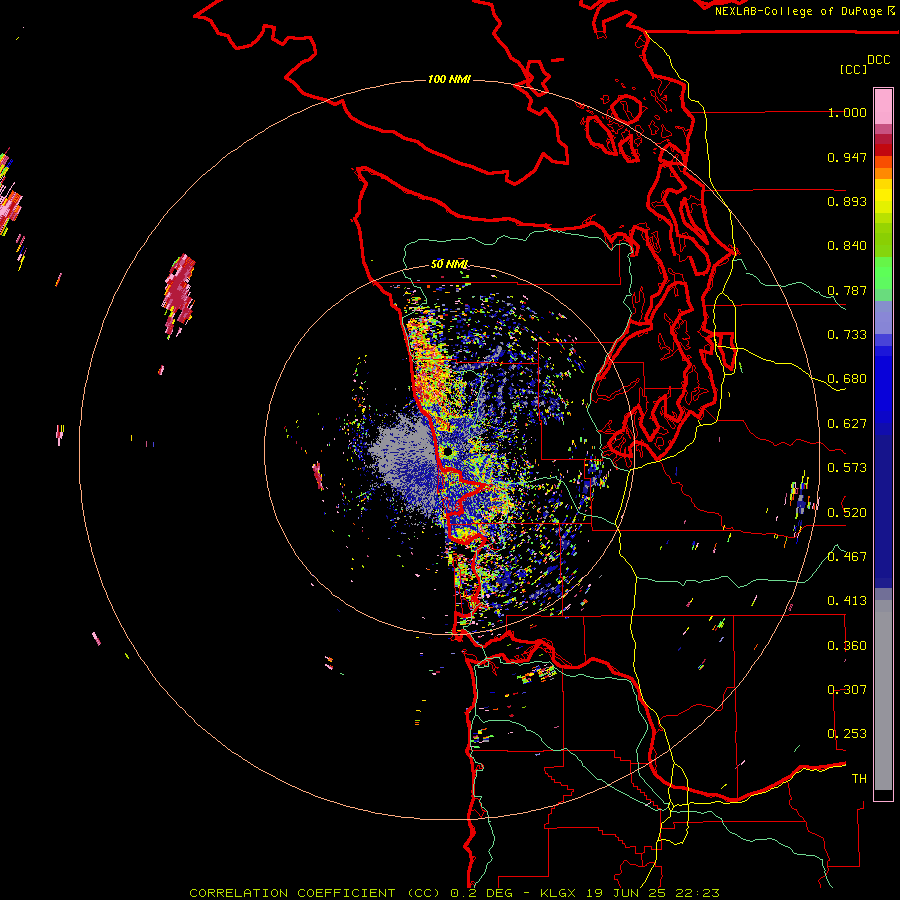Select the 0.467 color scale value

847,557
